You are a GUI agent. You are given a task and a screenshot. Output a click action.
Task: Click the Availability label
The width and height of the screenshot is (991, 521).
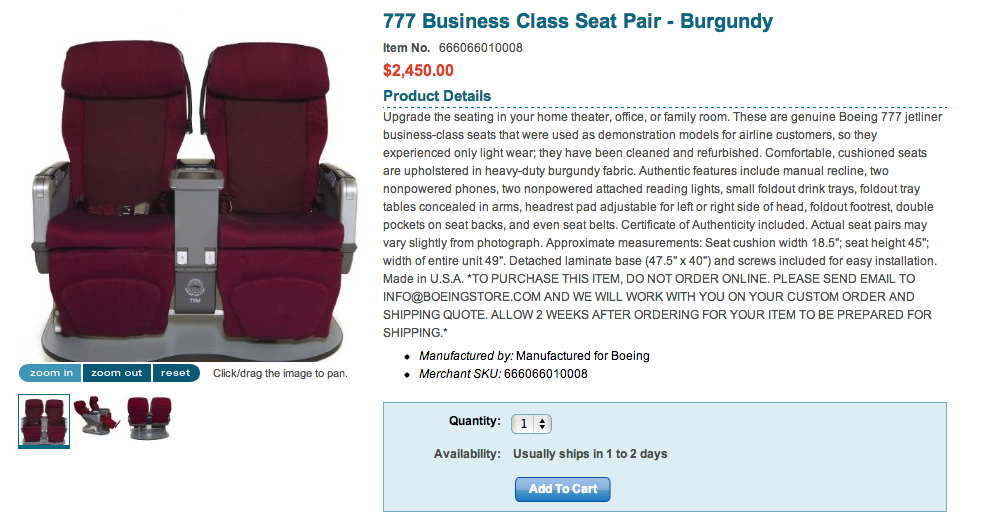pyautogui.click(x=466, y=454)
